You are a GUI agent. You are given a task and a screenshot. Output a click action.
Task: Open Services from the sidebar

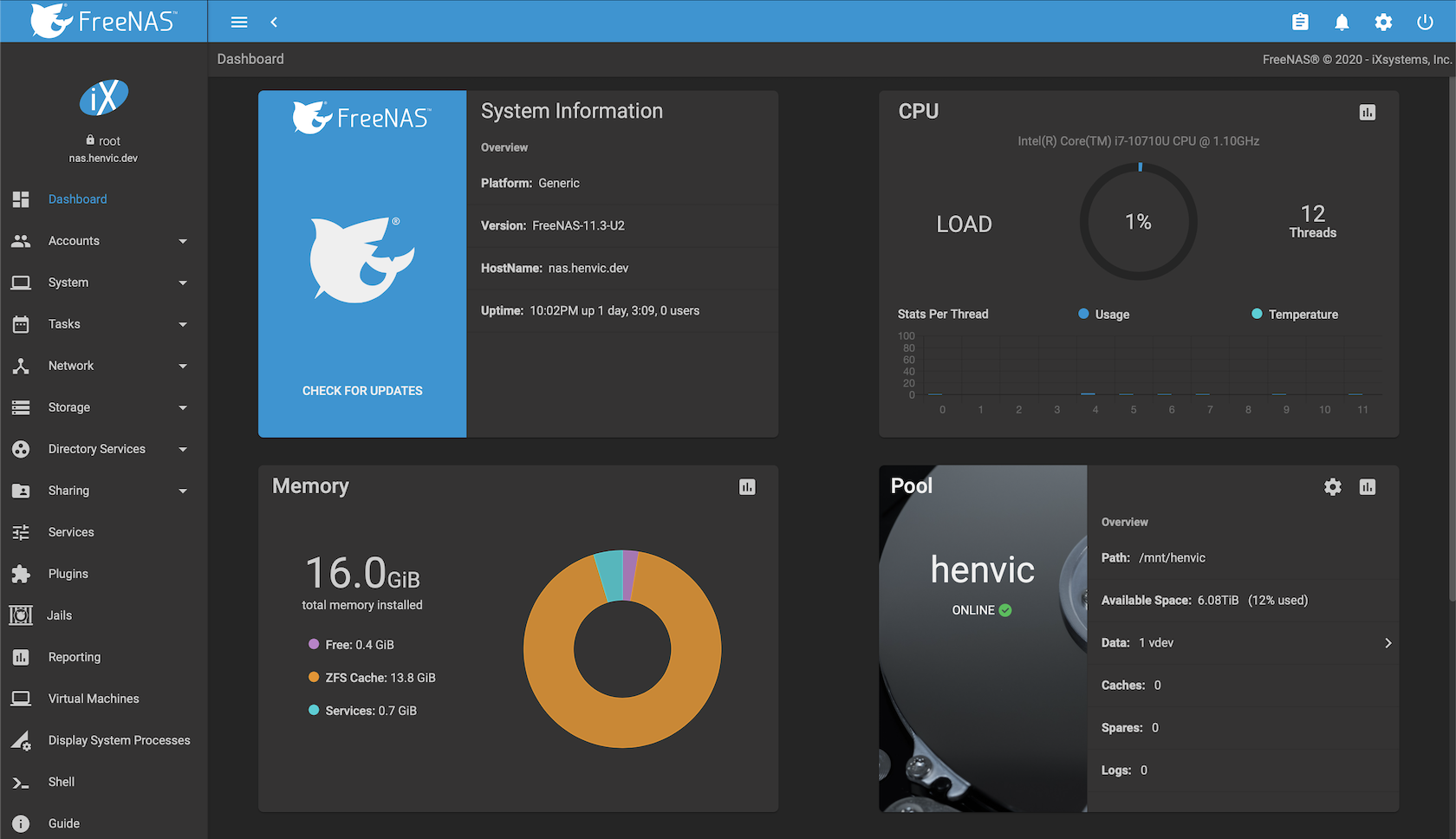[104, 532]
